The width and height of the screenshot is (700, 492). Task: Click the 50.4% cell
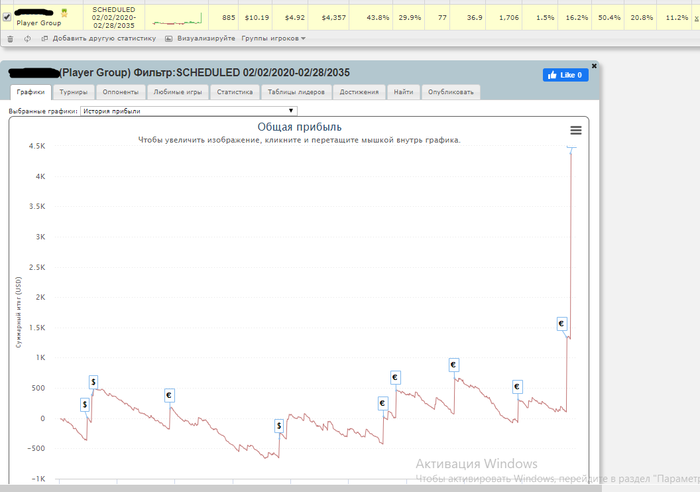[x=609, y=17]
